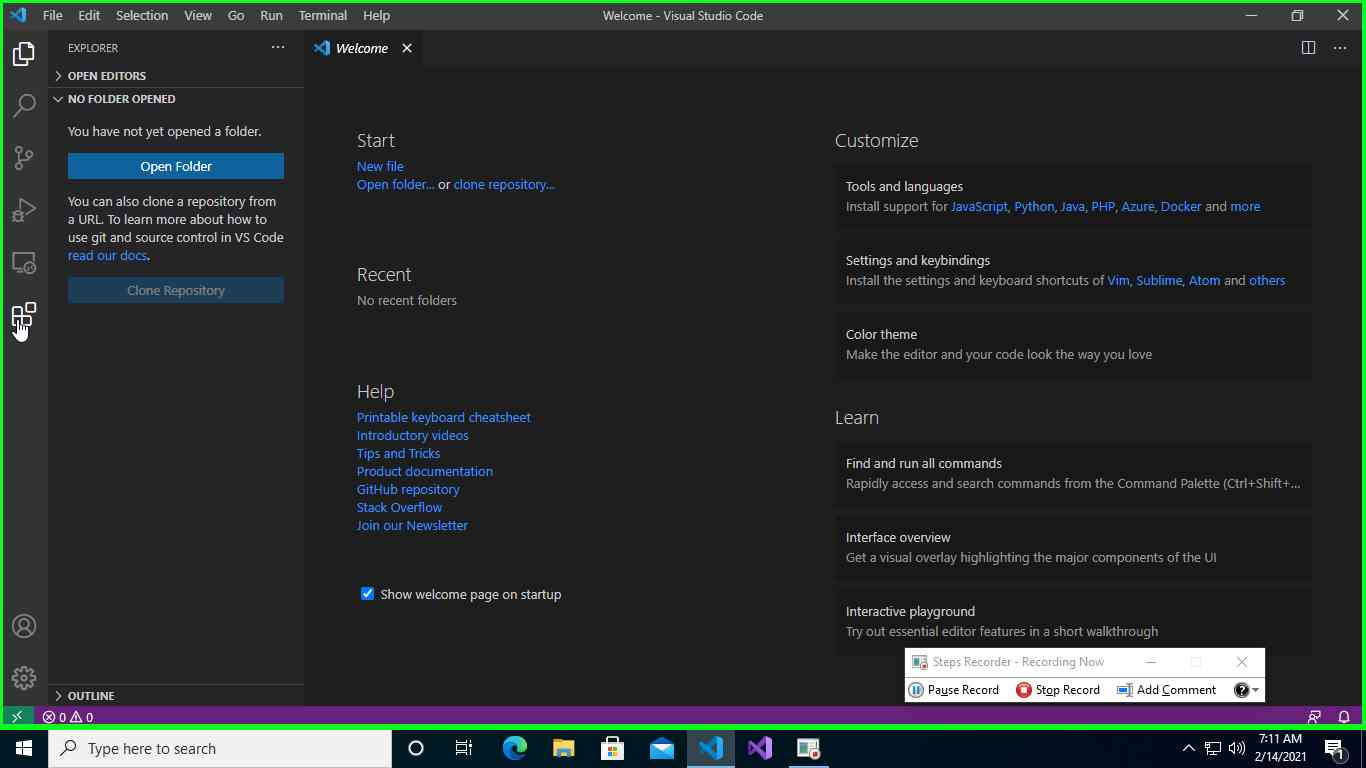Click the remote window indicator in status bar
The image size is (1366, 768).
pos(17,716)
